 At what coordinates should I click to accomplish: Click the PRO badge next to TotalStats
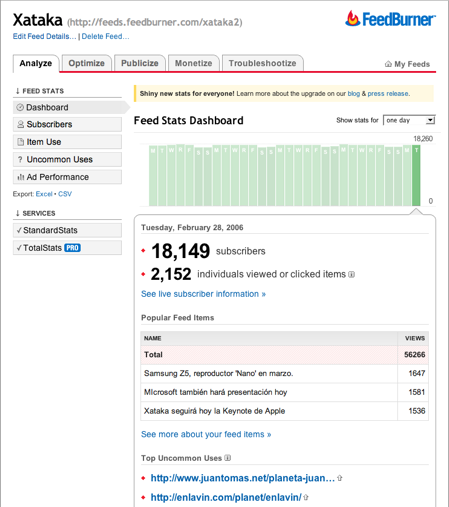(x=72, y=248)
